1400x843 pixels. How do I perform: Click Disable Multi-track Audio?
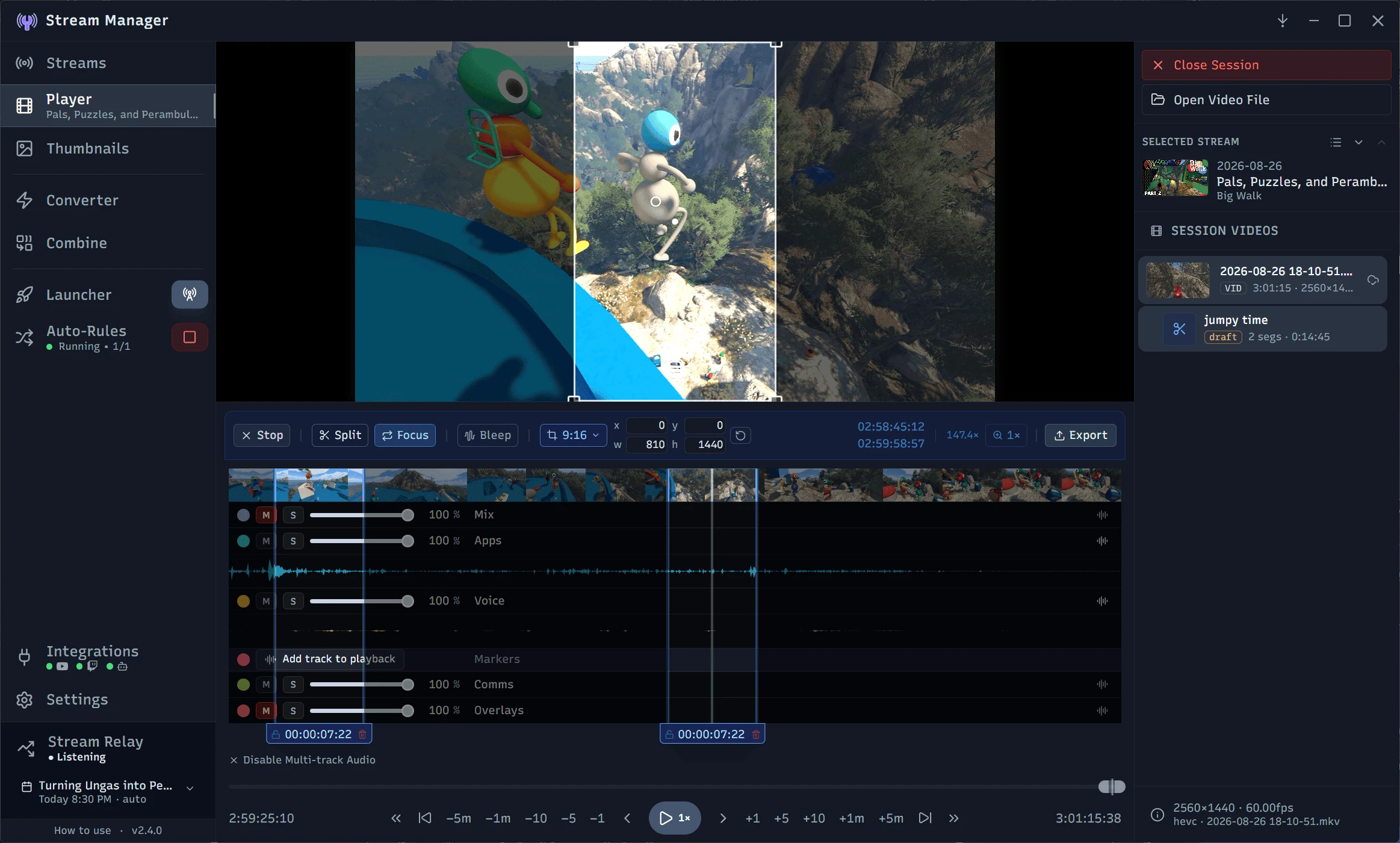pos(303,760)
